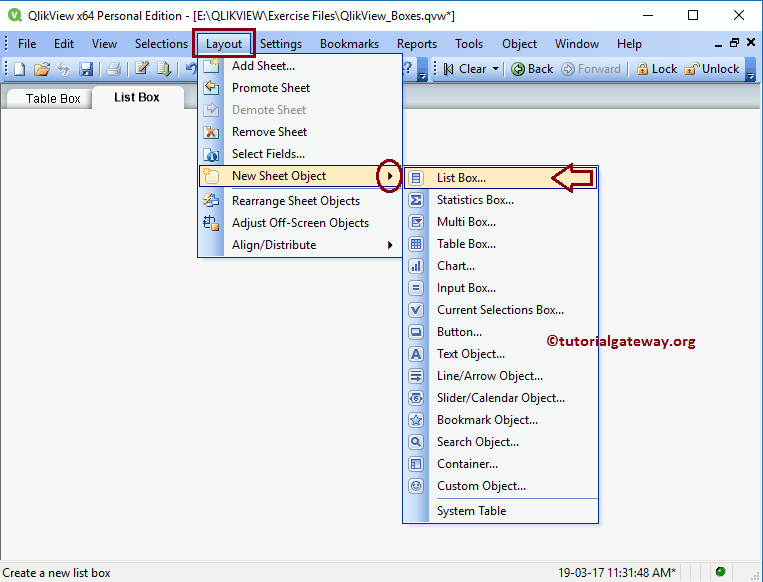Click the Lock button

(x=657, y=69)
